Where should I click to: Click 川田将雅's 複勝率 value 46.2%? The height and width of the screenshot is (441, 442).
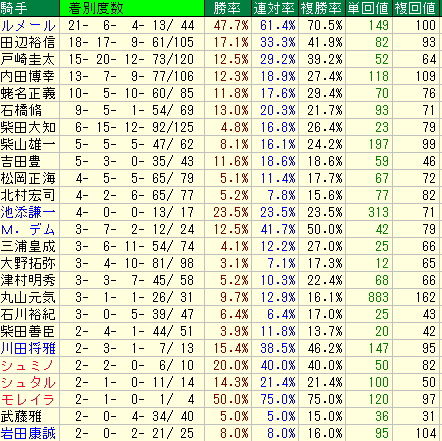(x=325, y=349)
